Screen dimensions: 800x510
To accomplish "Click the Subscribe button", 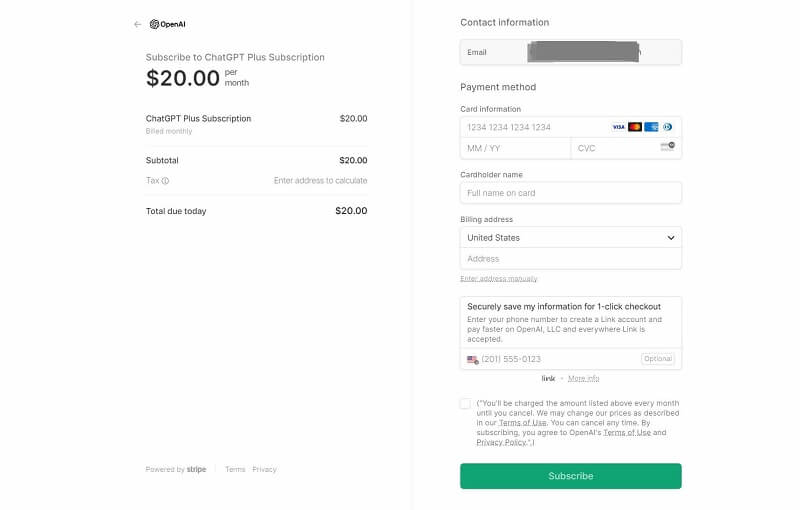I will tap(570, 476).
